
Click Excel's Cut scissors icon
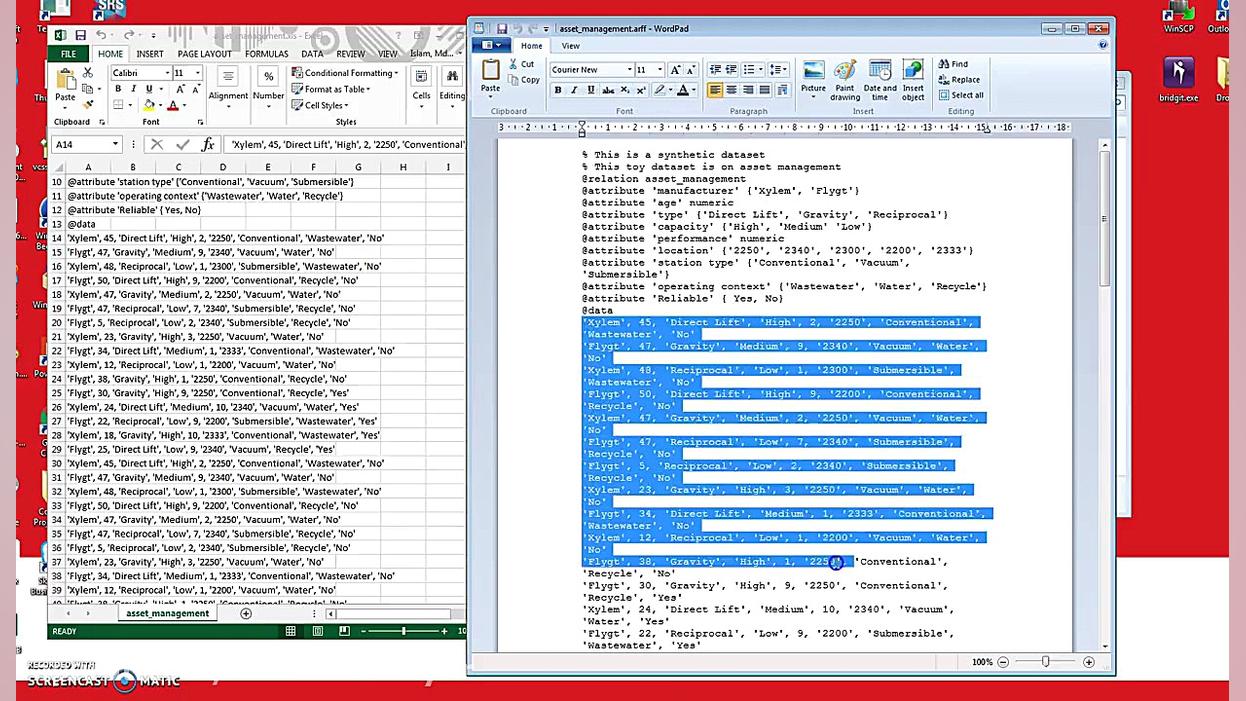[88, 73]
